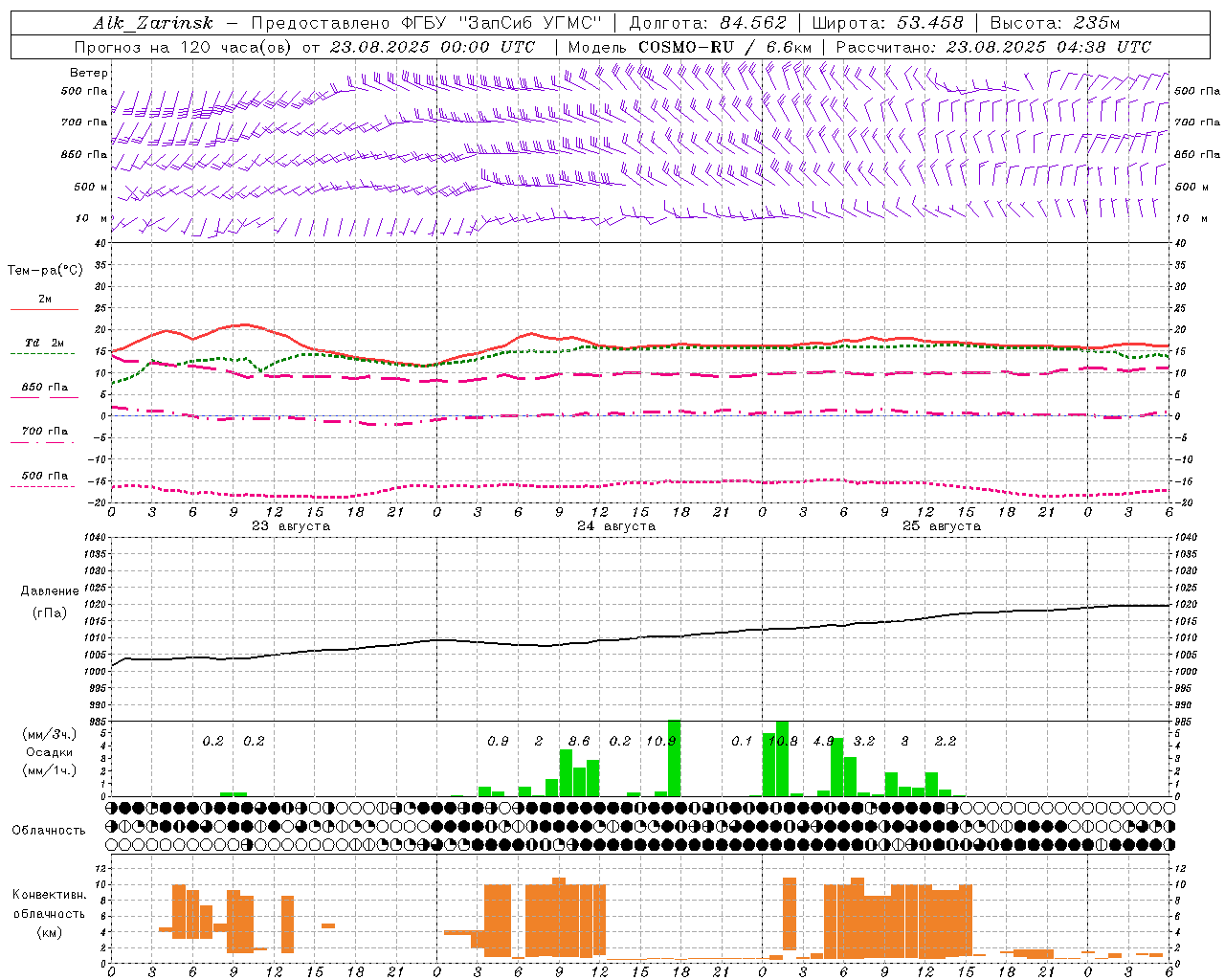This screenshot has width=1225, height=980.
Task: Click the '25 августа' date label
Action: tap(942, 526)
